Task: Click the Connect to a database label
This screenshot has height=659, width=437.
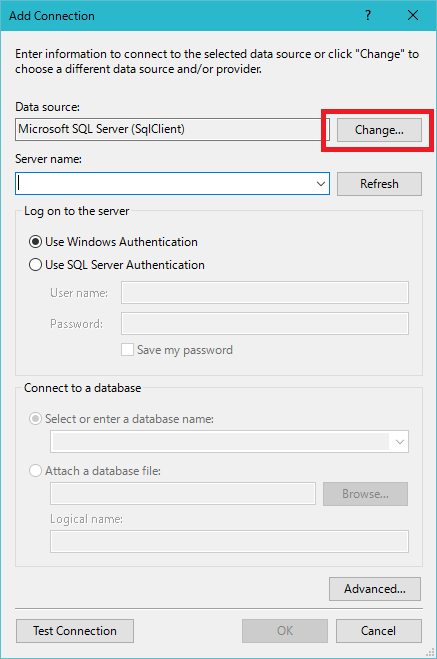Action: pos(82,388)
